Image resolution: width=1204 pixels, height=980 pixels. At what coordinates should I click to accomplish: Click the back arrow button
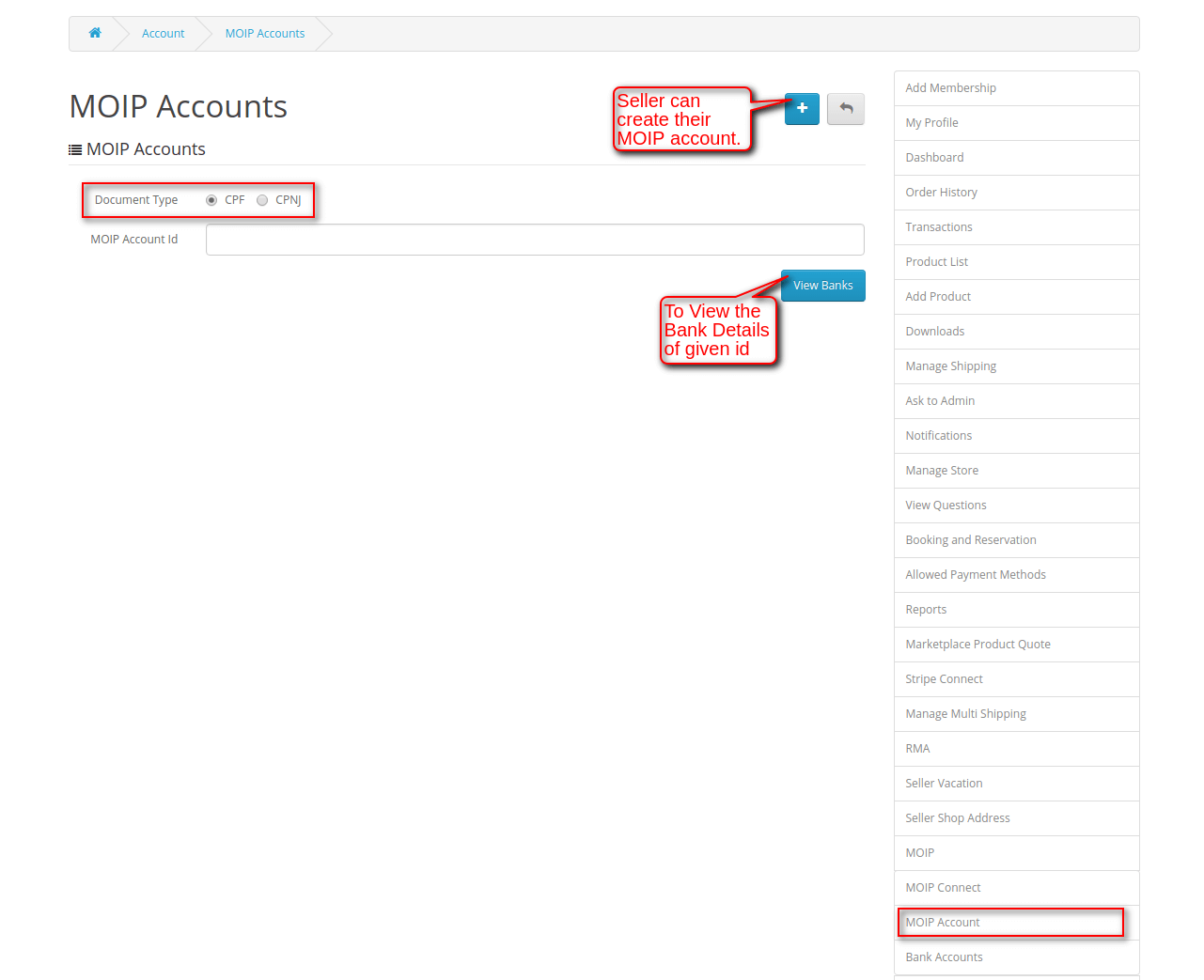point(846,109)
